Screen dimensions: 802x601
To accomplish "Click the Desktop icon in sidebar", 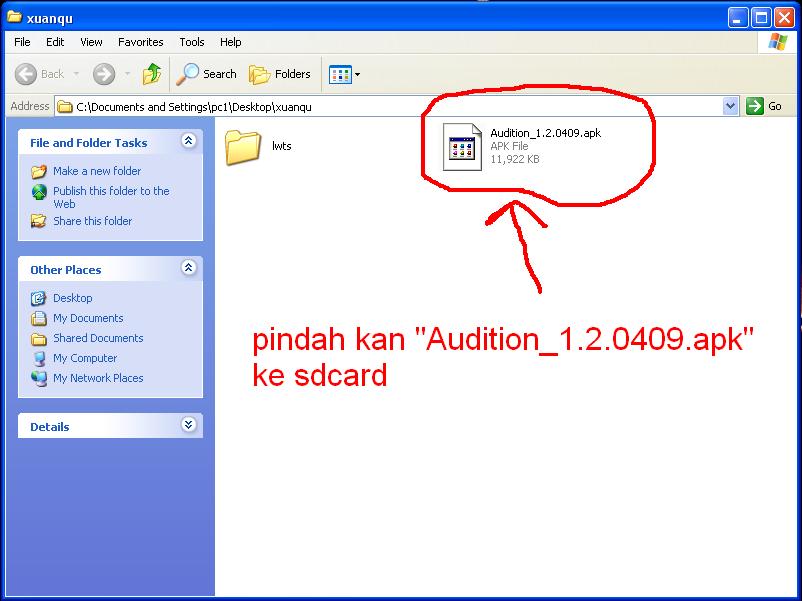I will coord(39,298).
